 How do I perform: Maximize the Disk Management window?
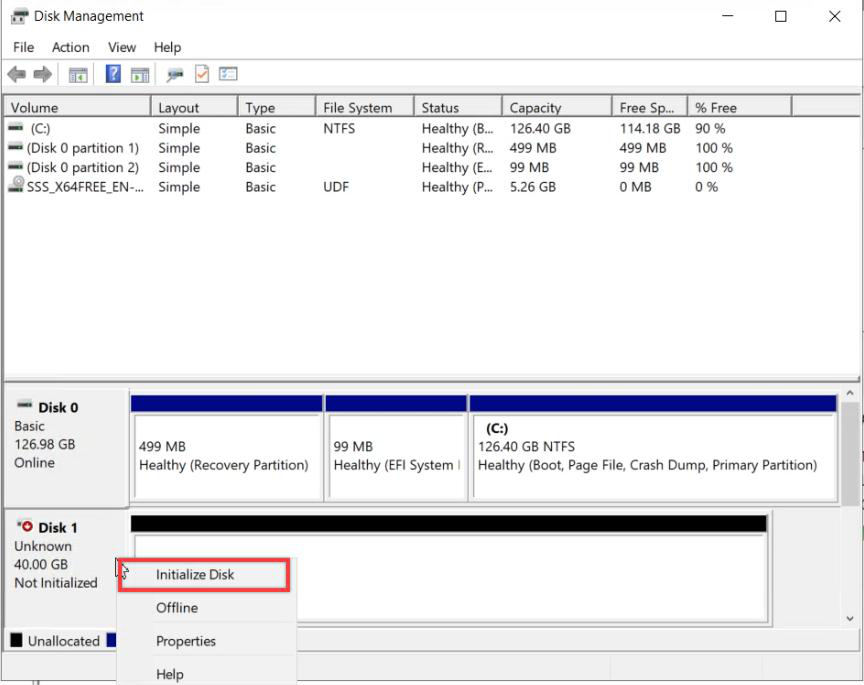tap(781, 17)
